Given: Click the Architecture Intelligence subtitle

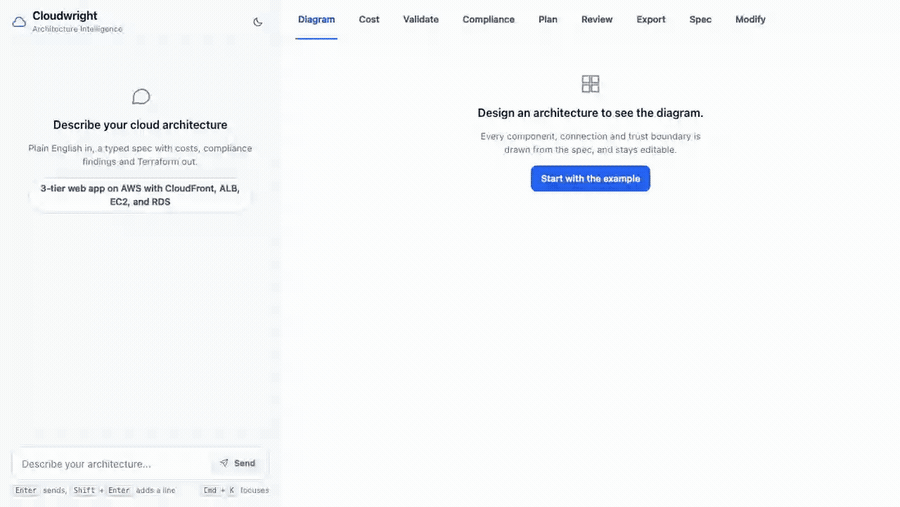Looking at the screenshot, I should pos(77,29).
